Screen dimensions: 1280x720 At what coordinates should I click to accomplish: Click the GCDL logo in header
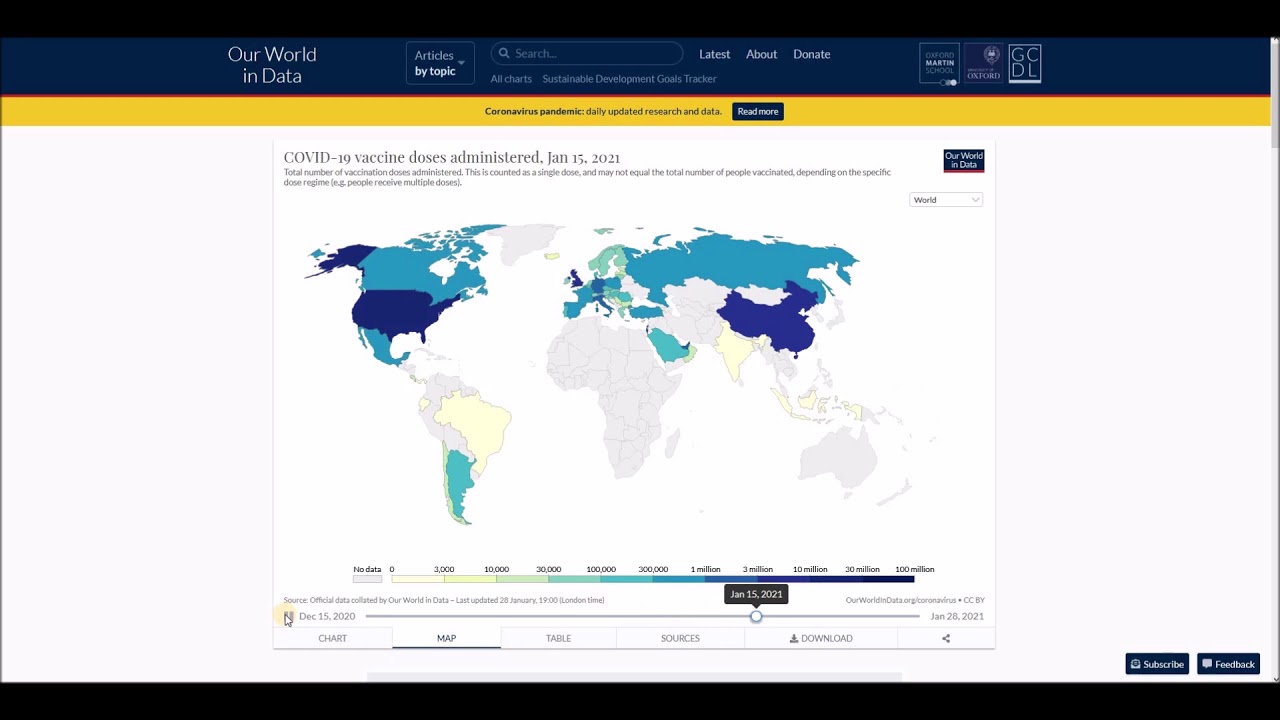tap(1025, 64)
